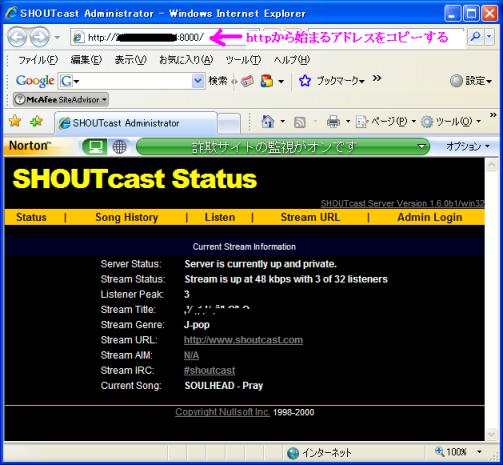Click the search magnifier icon
Screen dimensions: 503x465
[475, 37]
